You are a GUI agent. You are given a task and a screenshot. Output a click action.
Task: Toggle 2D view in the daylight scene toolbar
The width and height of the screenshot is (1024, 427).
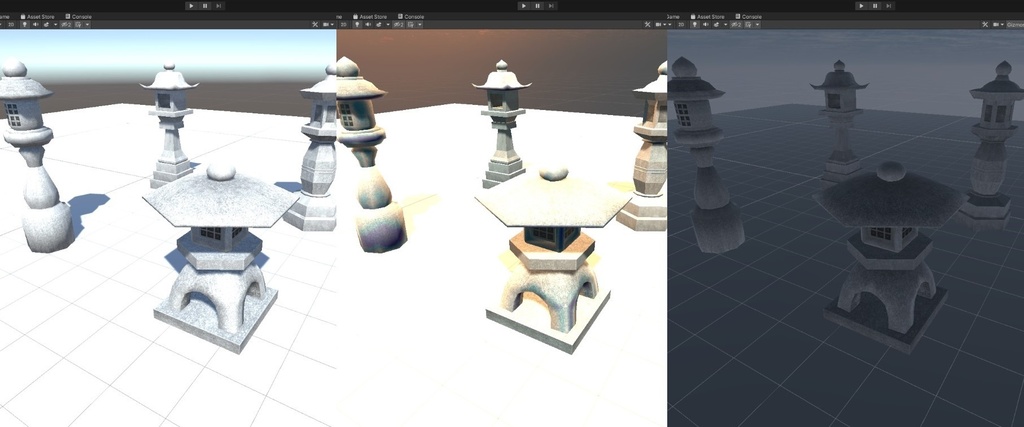pos(11,24)
